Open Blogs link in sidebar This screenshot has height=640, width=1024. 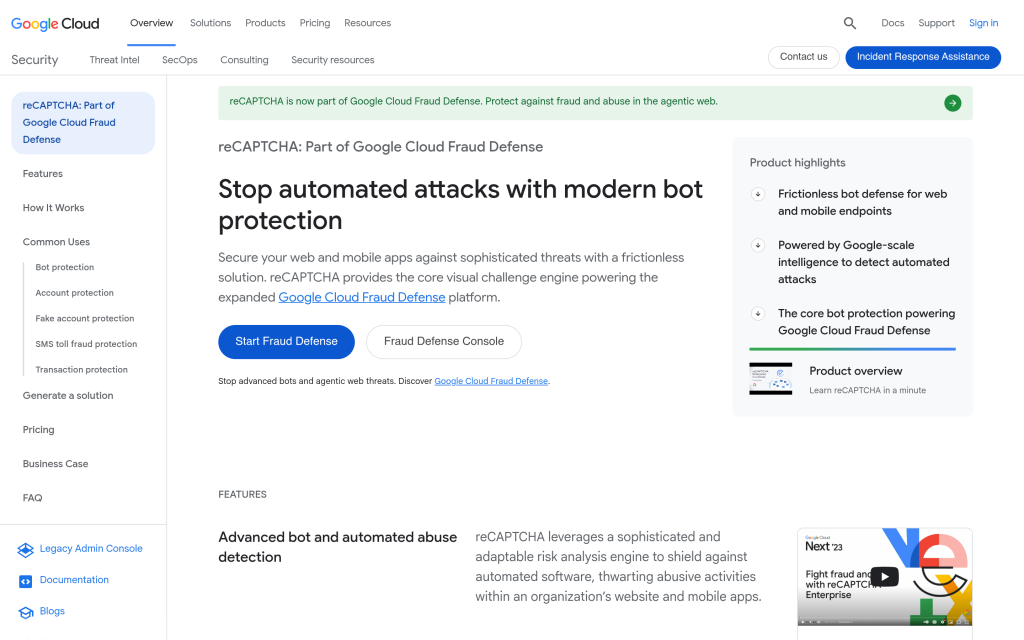click(52, 611)
